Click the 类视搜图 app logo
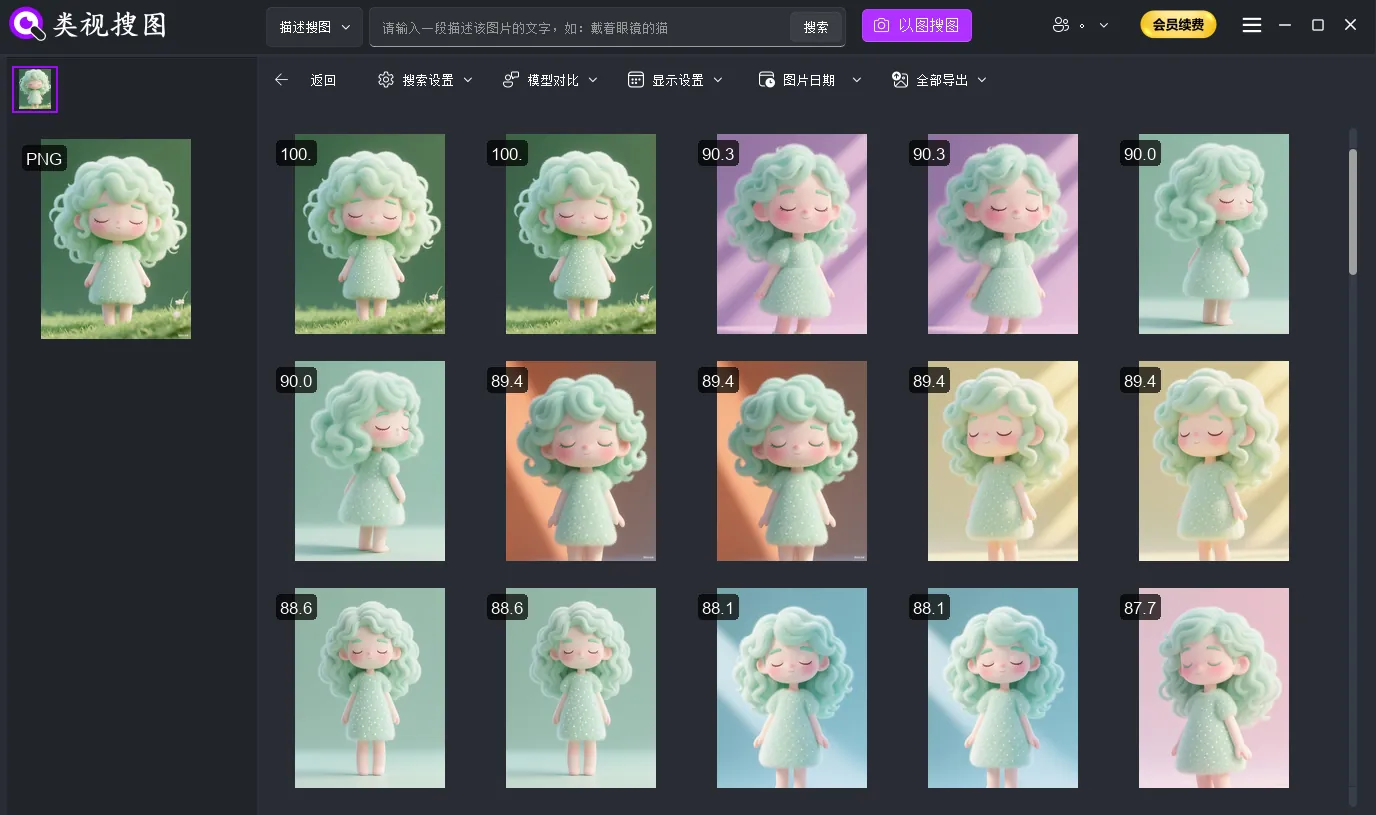The width and height of the screenshot is (1376, 815). (x=87, y=24)
